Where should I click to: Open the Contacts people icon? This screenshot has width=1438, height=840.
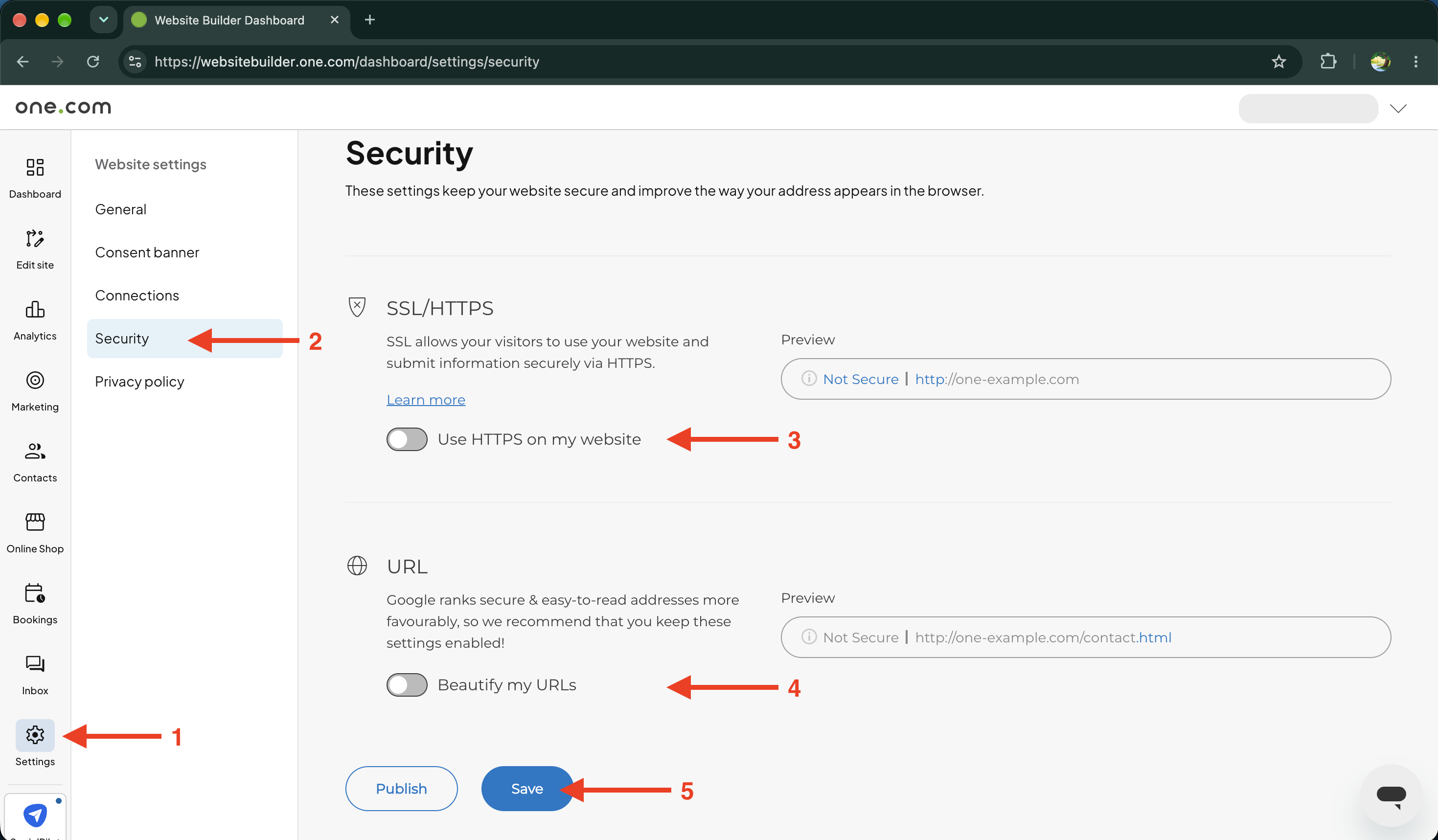tap(35, 451)
